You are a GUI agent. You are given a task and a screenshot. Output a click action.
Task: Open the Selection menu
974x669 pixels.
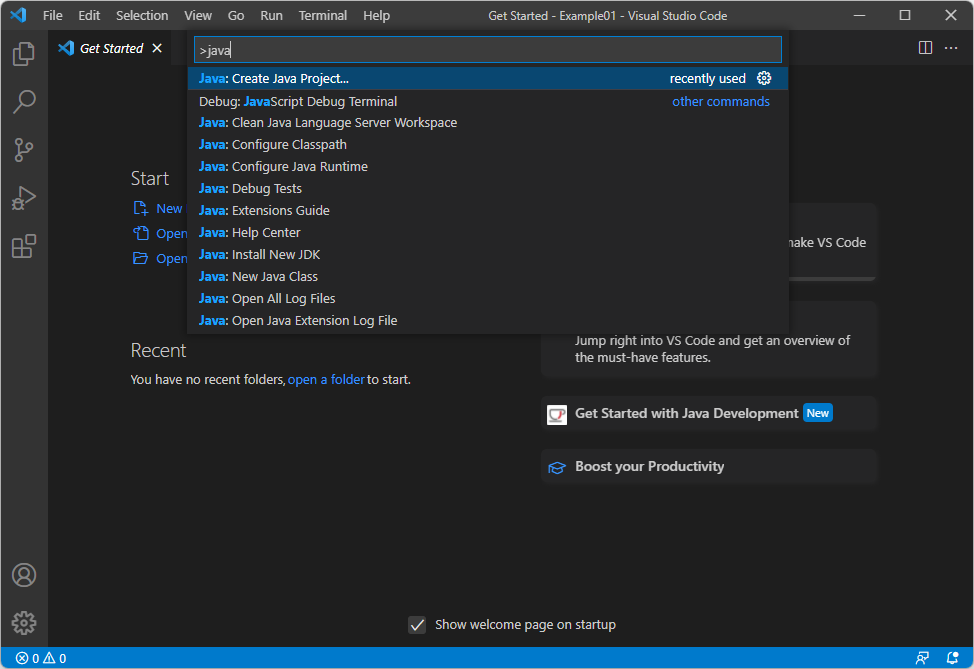pyautogui.click(x=142, y=16)
